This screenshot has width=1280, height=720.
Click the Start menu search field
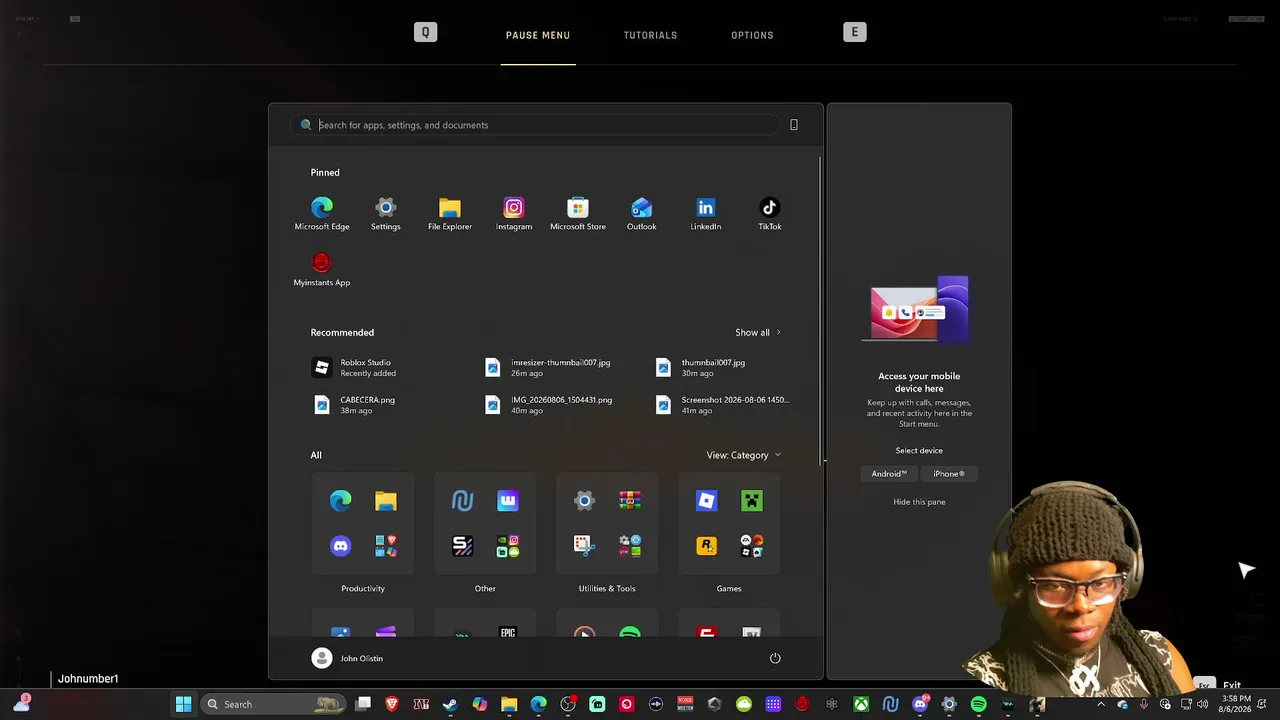(536, 125)
